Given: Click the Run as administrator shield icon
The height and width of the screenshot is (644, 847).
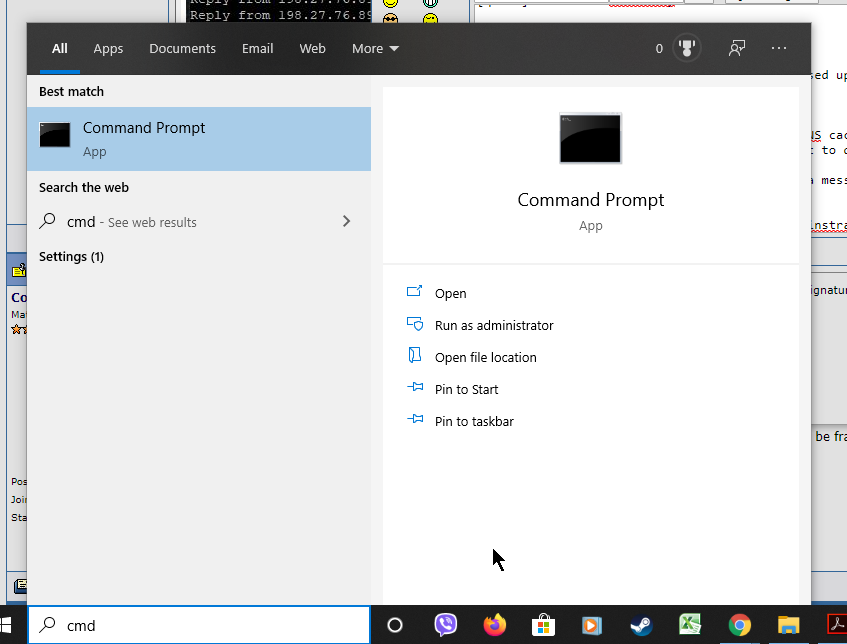Looking at the screenshot, I should [414, 324].
